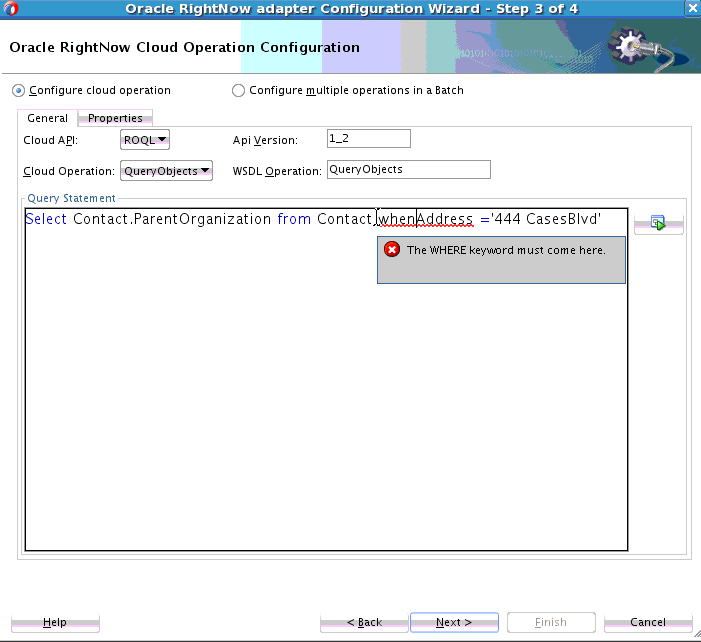Click the 'Select' keyword in query

pos(46,219)
